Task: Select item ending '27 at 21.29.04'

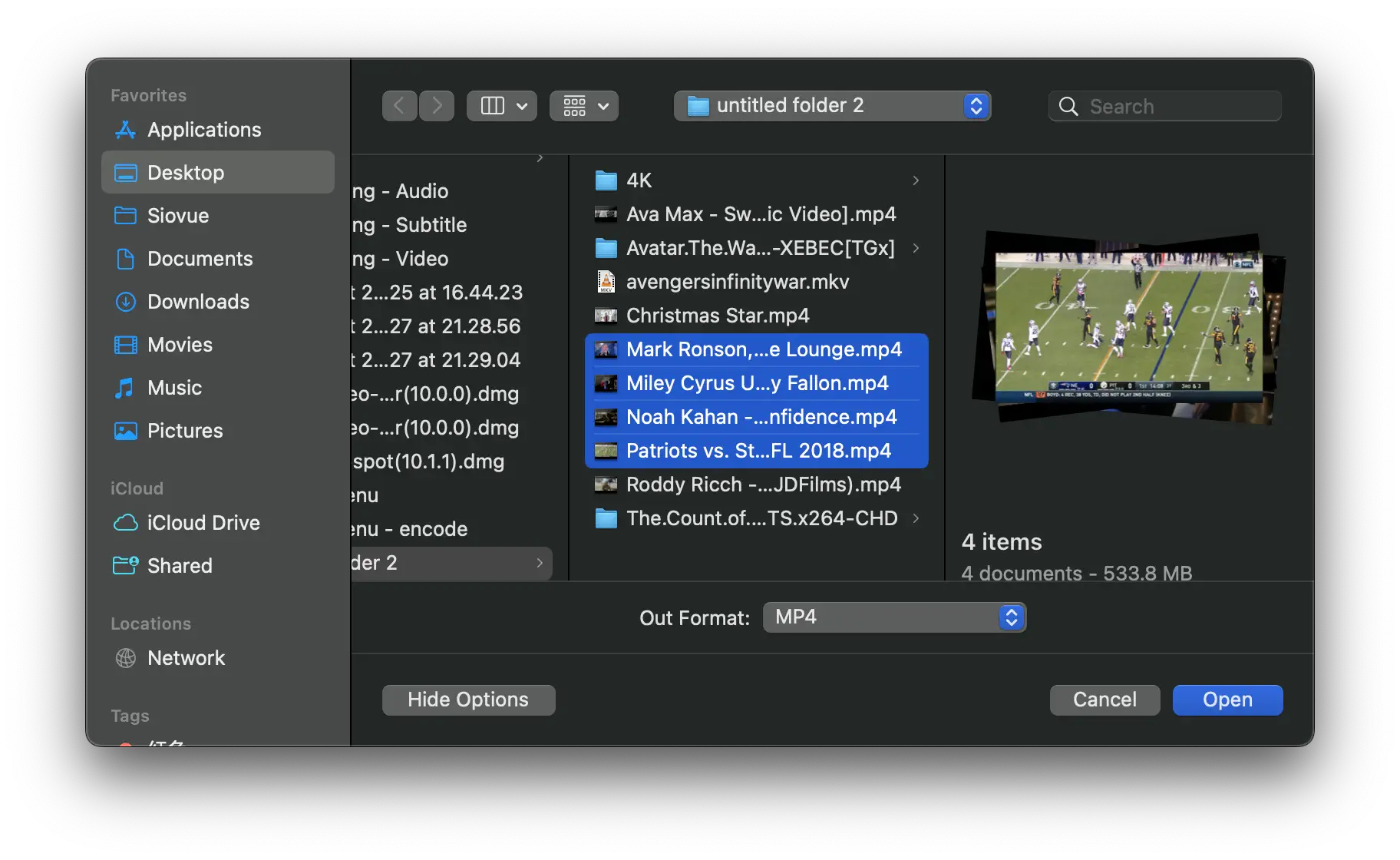Action: [451, 360]
